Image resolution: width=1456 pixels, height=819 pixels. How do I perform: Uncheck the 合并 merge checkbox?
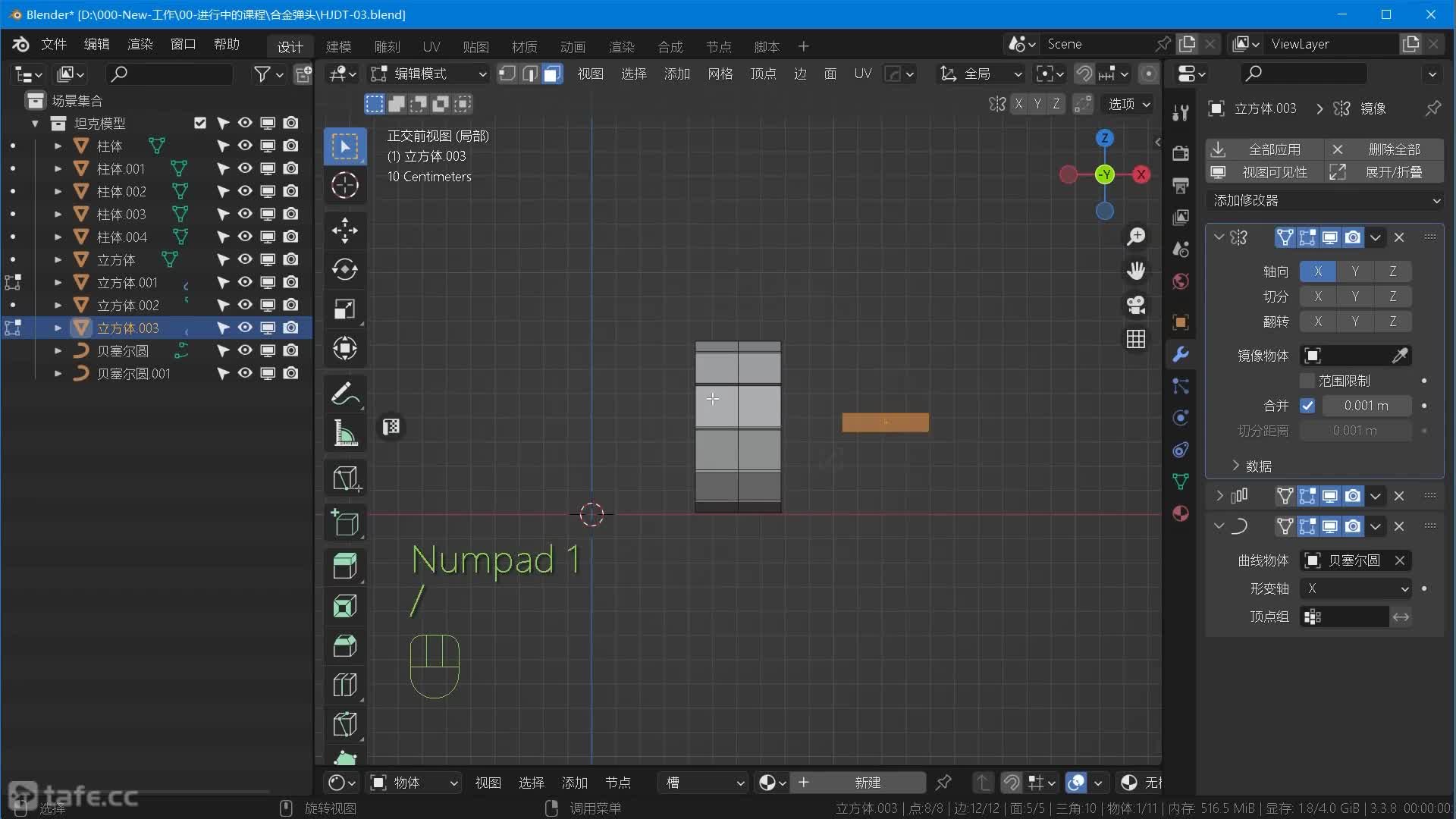[1307, 406]
